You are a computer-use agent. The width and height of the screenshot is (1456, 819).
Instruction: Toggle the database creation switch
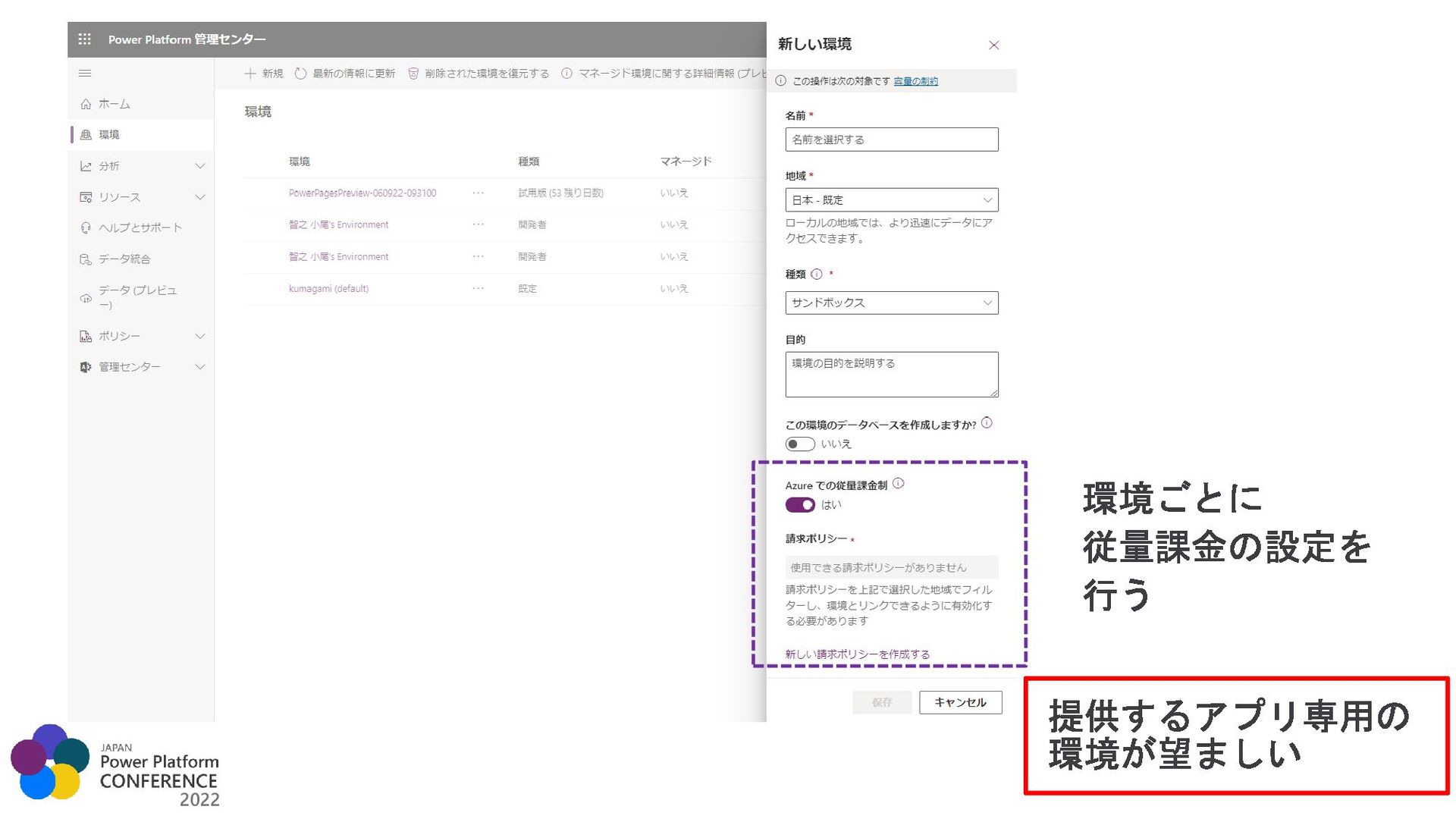[x=799, y=444]
